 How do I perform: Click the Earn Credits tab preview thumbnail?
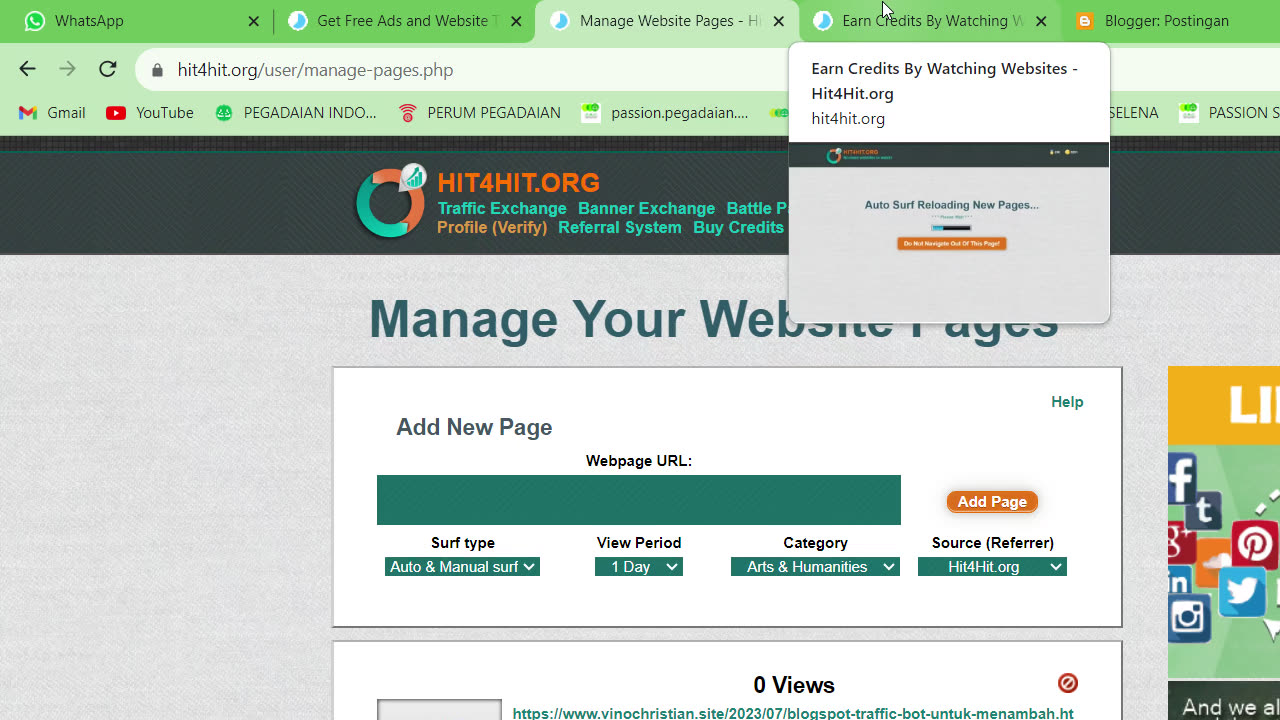point(949,232)
